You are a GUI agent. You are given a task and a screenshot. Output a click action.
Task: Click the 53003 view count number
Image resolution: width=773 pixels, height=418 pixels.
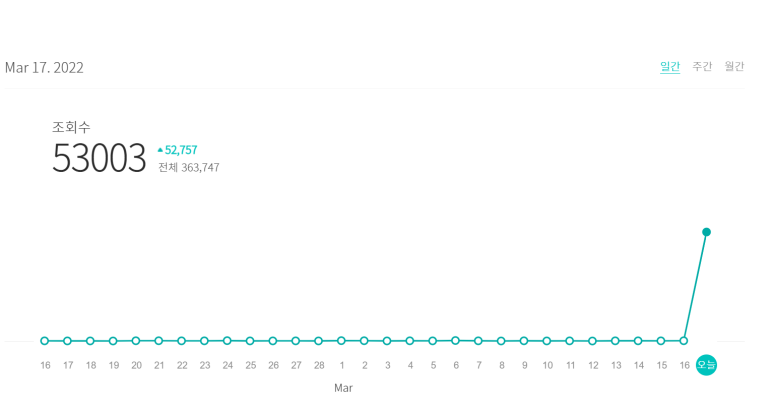click(99, 158)
